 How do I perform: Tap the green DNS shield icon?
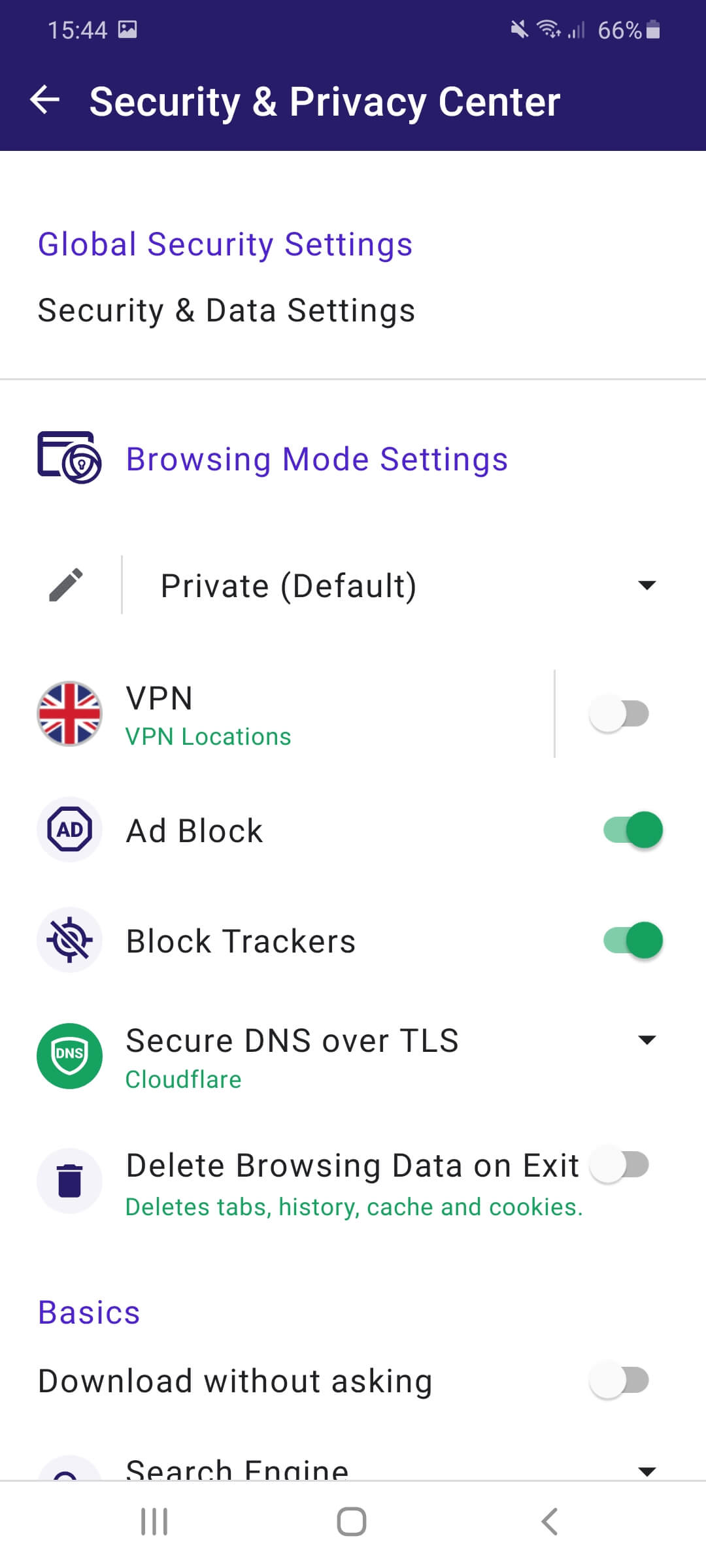pos(69,1056)
